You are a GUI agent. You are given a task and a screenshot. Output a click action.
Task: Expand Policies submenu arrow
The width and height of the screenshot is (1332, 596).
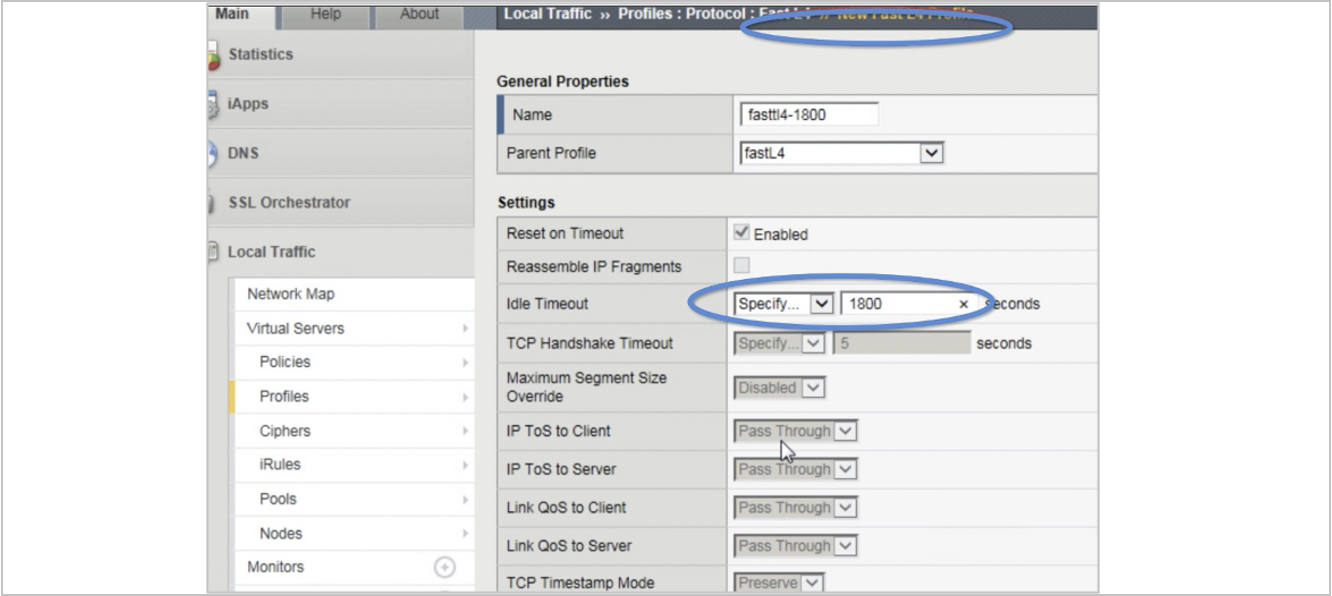465,362
